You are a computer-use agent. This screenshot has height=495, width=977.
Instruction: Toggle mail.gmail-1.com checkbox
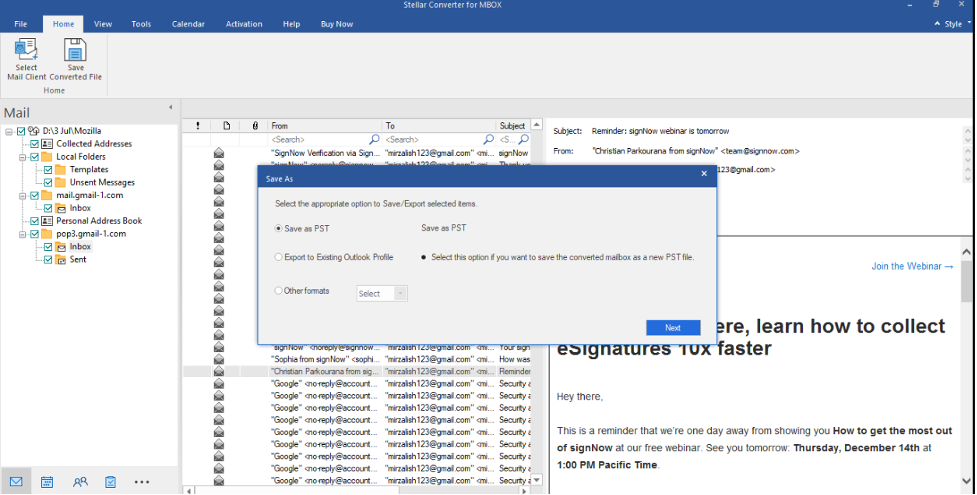point(35,195)
